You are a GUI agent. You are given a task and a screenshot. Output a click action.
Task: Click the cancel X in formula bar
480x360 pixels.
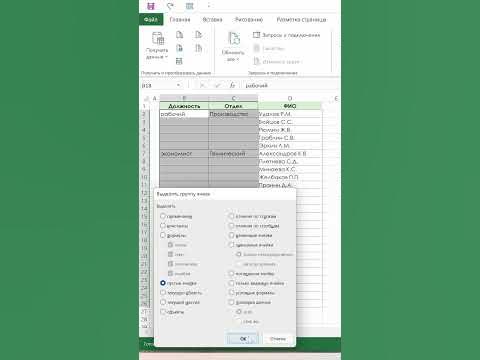point(202,86)
